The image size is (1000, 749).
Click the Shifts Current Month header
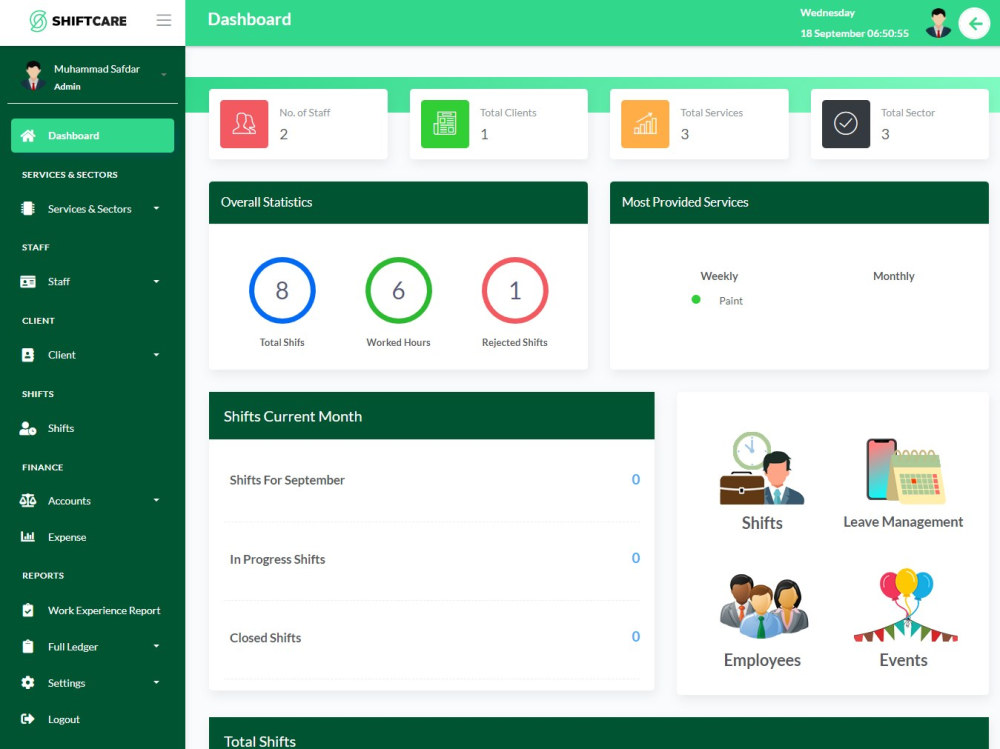coord(431,416)
